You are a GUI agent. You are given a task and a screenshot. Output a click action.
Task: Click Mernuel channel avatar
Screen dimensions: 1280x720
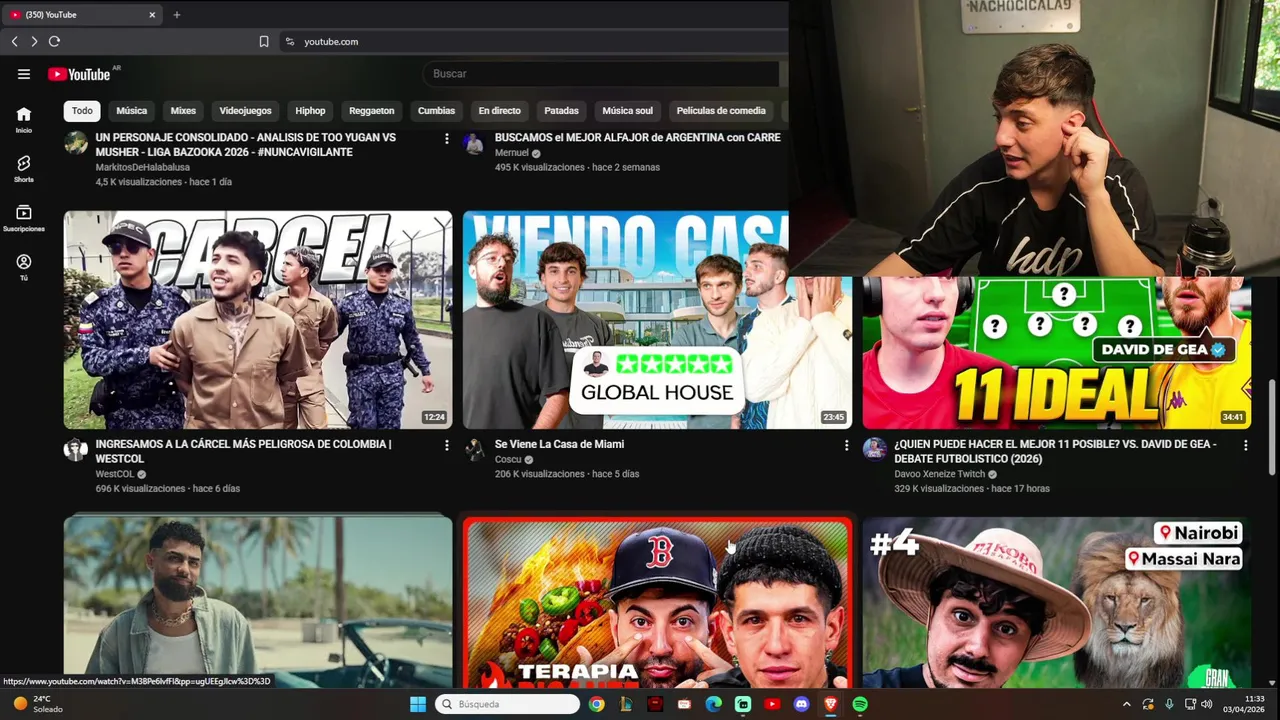coord(474,143)
